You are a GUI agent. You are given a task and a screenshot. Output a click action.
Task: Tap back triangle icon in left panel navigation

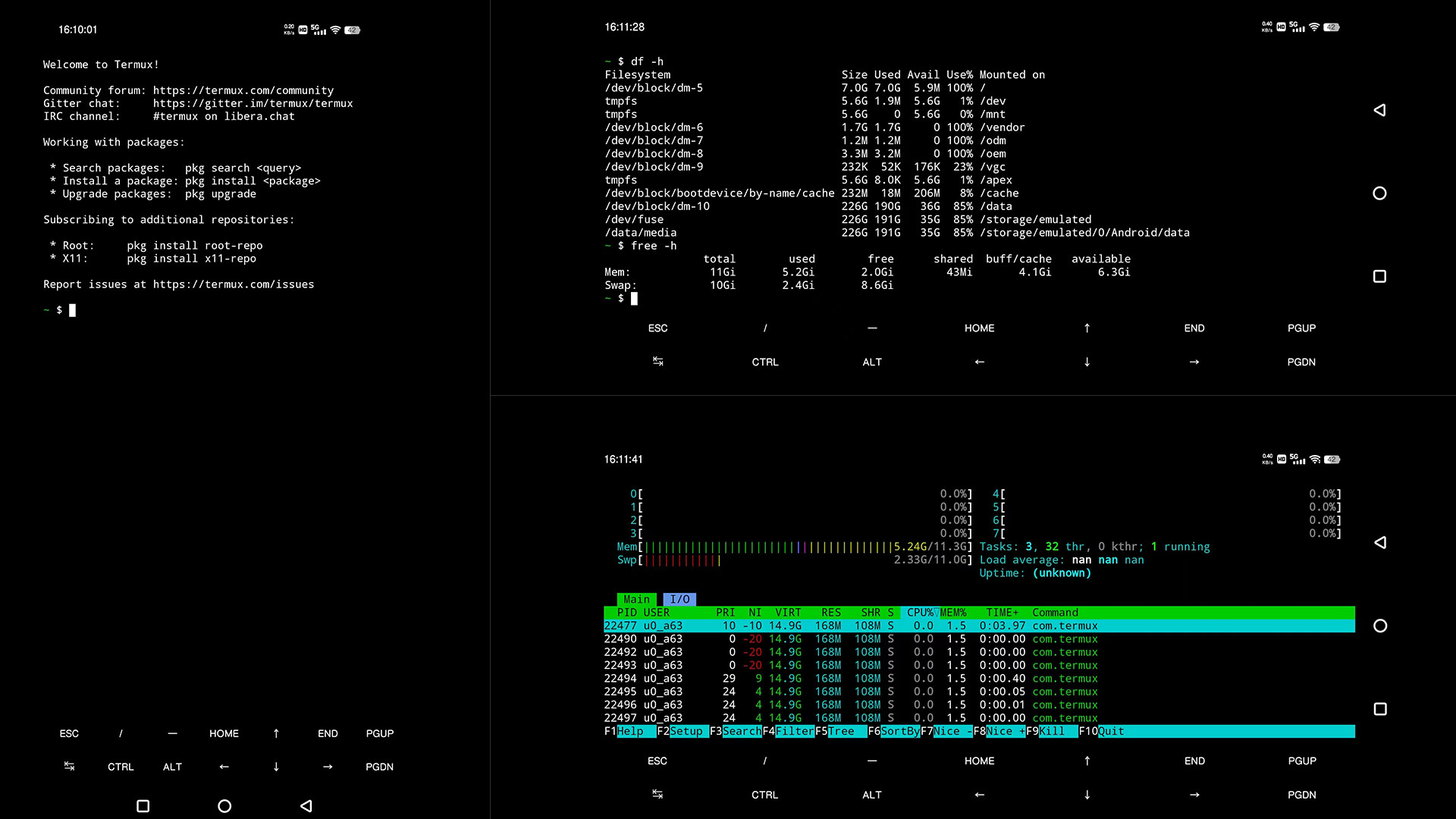point(306,806)
